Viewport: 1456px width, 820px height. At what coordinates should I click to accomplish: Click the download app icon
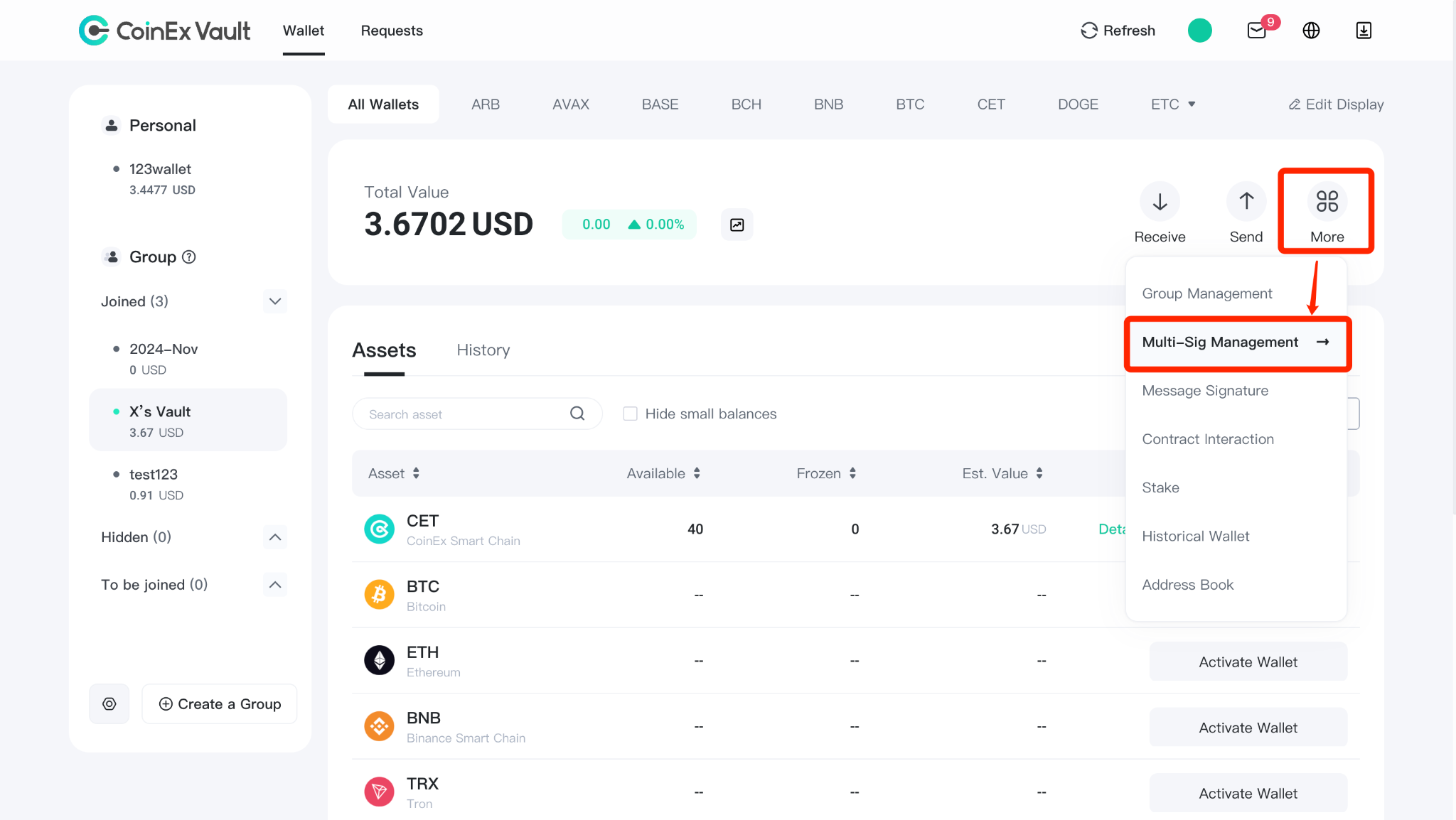click(x=1364, y=31)
